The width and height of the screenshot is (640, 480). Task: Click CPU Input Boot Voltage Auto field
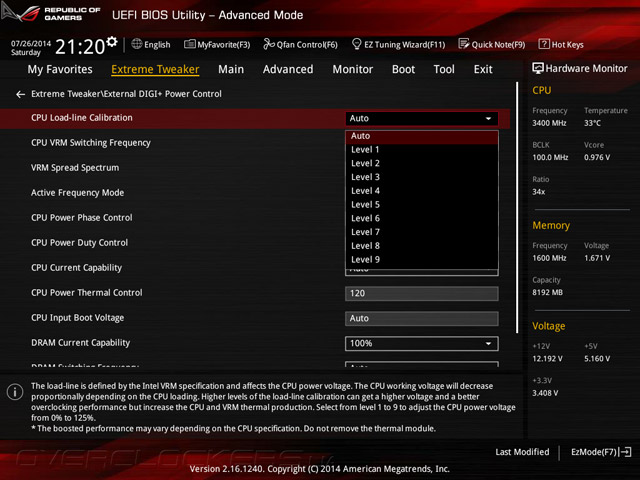coord(422,318)
